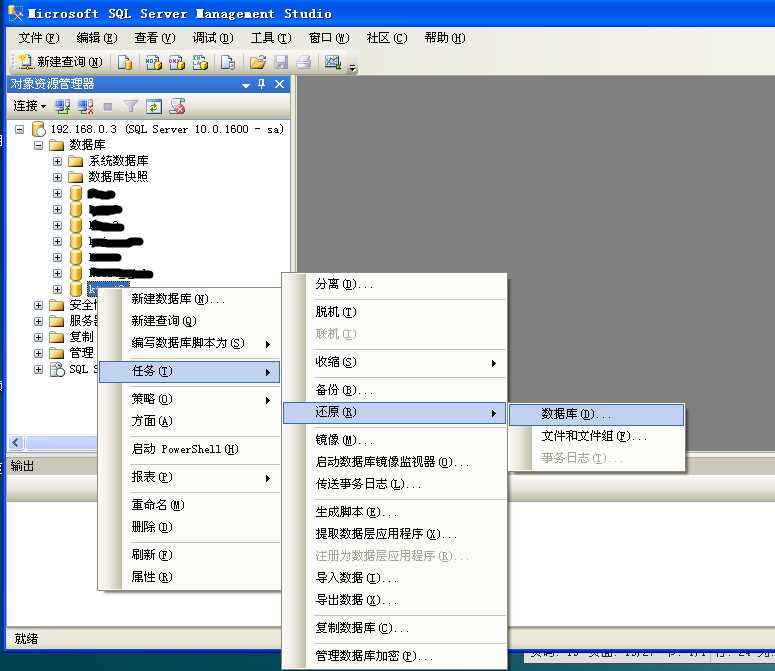Choose 分离(D)... in tasks submenu
The height and width of the screenshot is (671, 775).
click(394, 285)
